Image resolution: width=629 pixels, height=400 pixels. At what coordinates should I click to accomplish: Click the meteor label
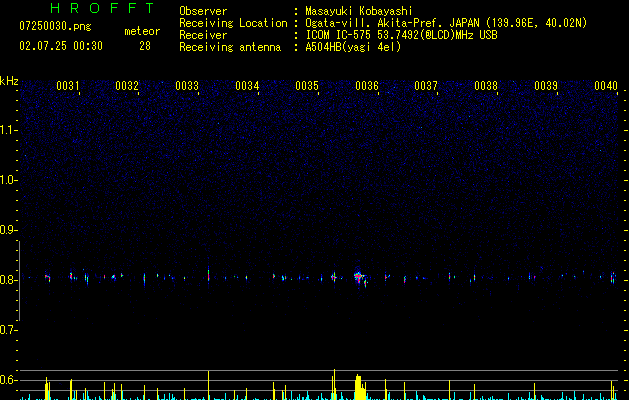point(142,31)
